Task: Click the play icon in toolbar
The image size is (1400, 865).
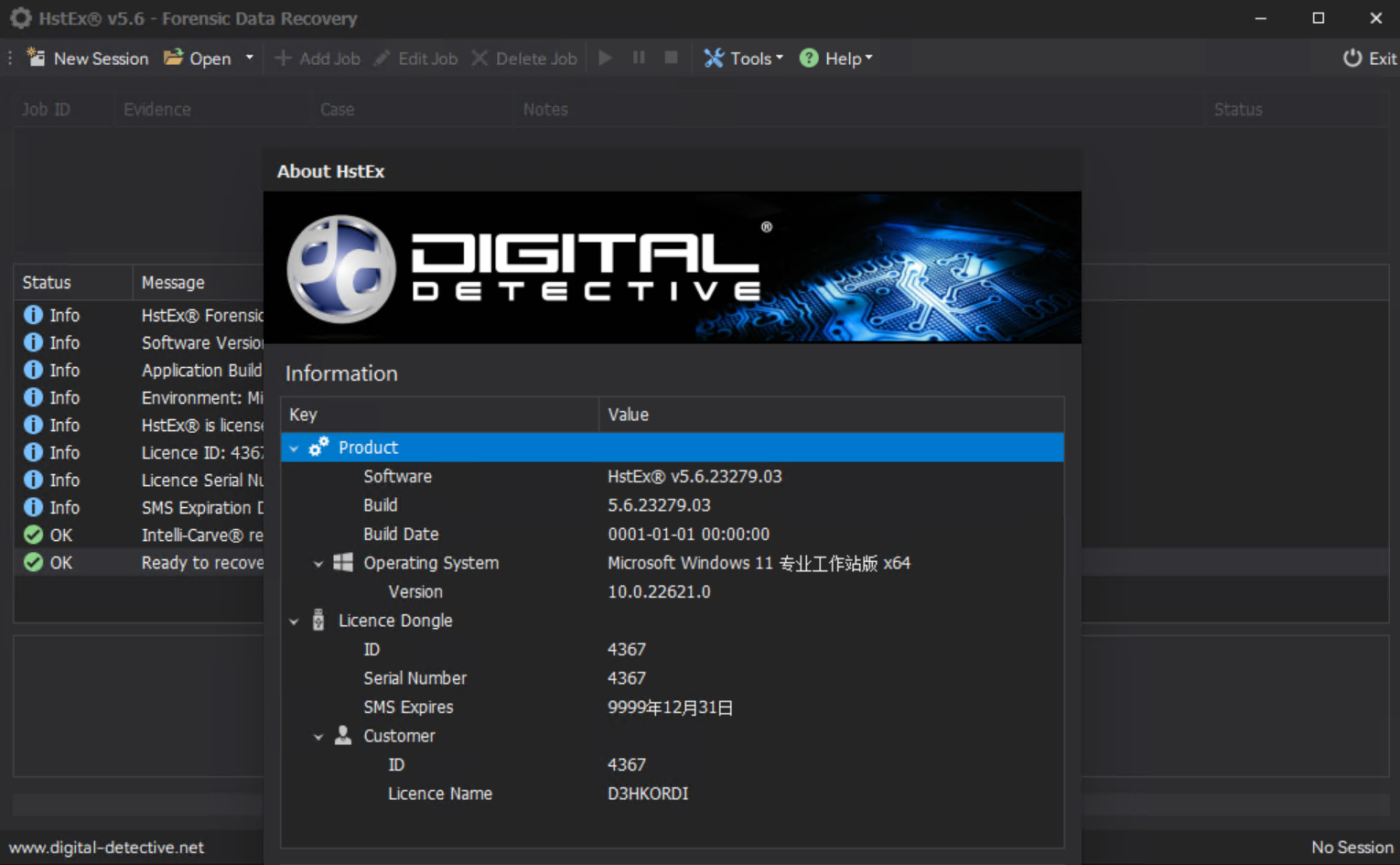Action: click(x=605, y=58)
